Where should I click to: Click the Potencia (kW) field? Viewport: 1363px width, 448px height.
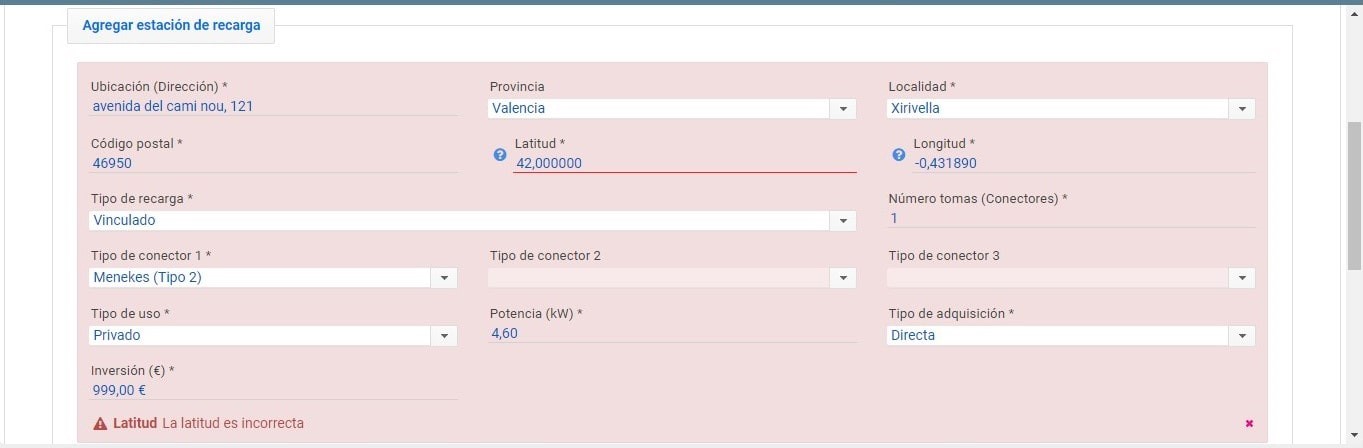pos(673,333)
